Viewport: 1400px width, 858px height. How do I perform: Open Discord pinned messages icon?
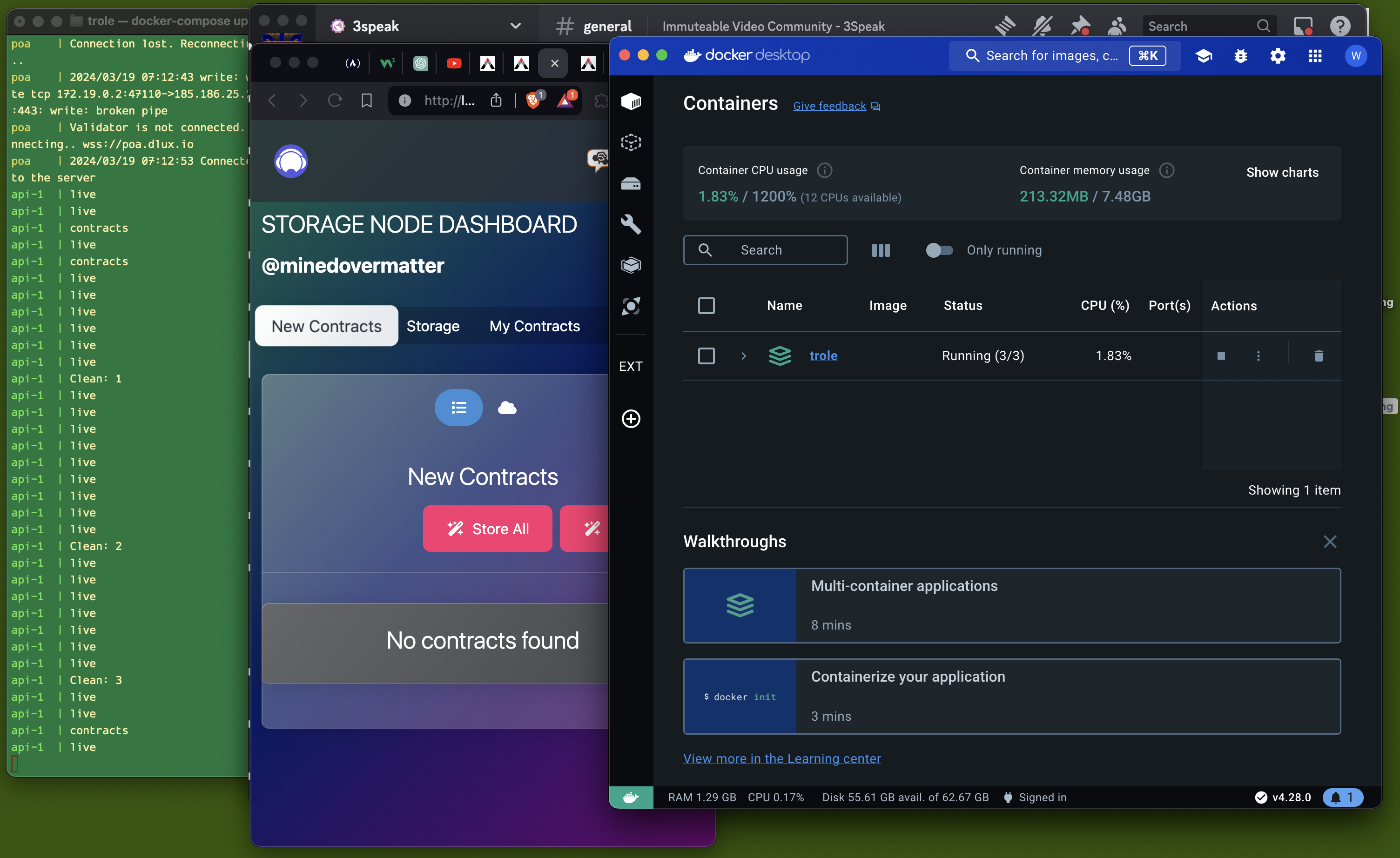point(1079,26)
